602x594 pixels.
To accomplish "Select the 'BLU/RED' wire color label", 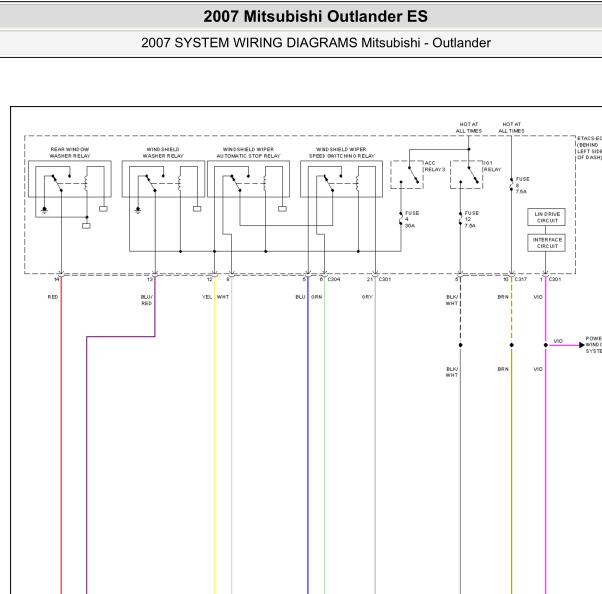I will click(147, 300).
